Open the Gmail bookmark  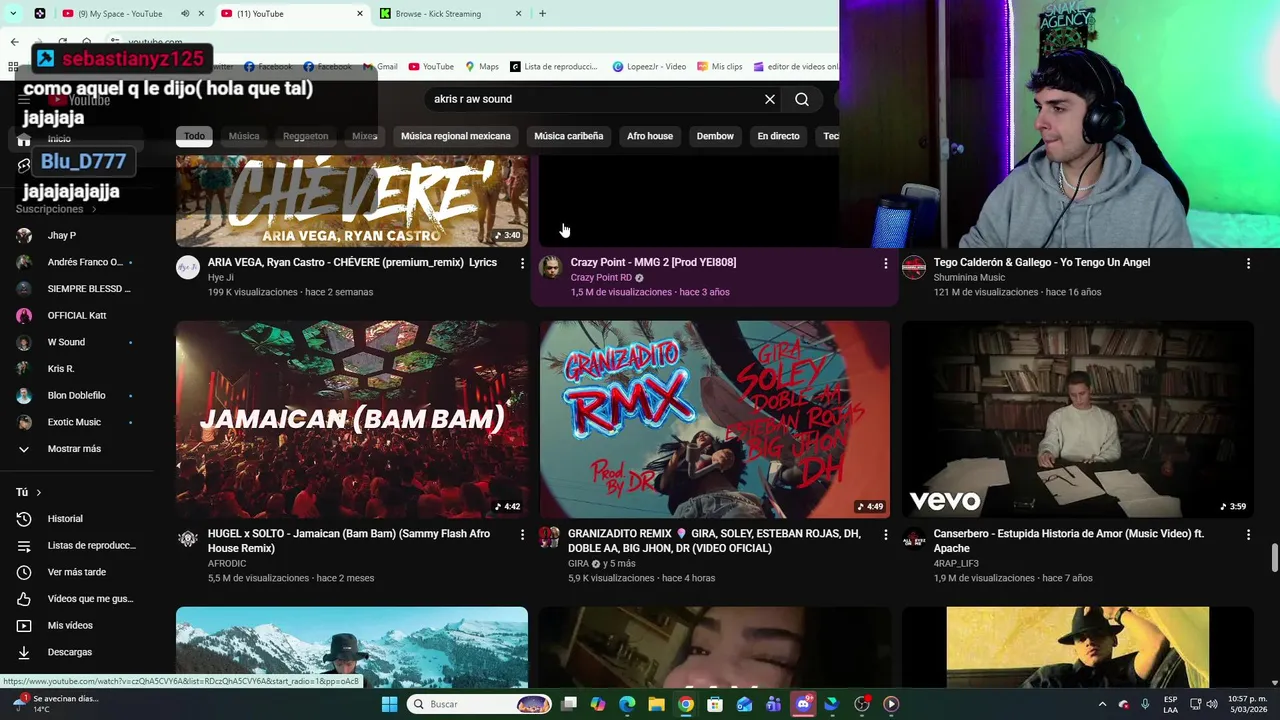pyautogui.click(x=380, y=67)
